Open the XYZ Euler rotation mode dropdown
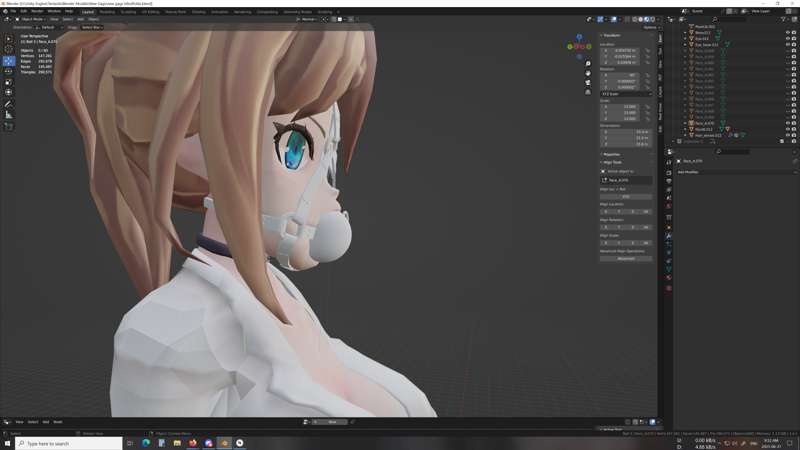 626,94
